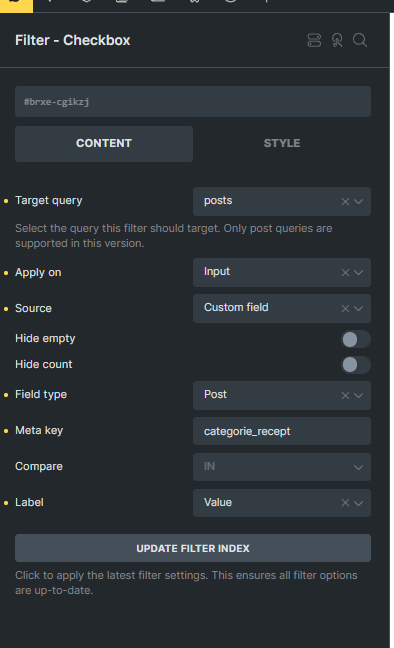Enable the Hide count toggle

coord(356,365)
